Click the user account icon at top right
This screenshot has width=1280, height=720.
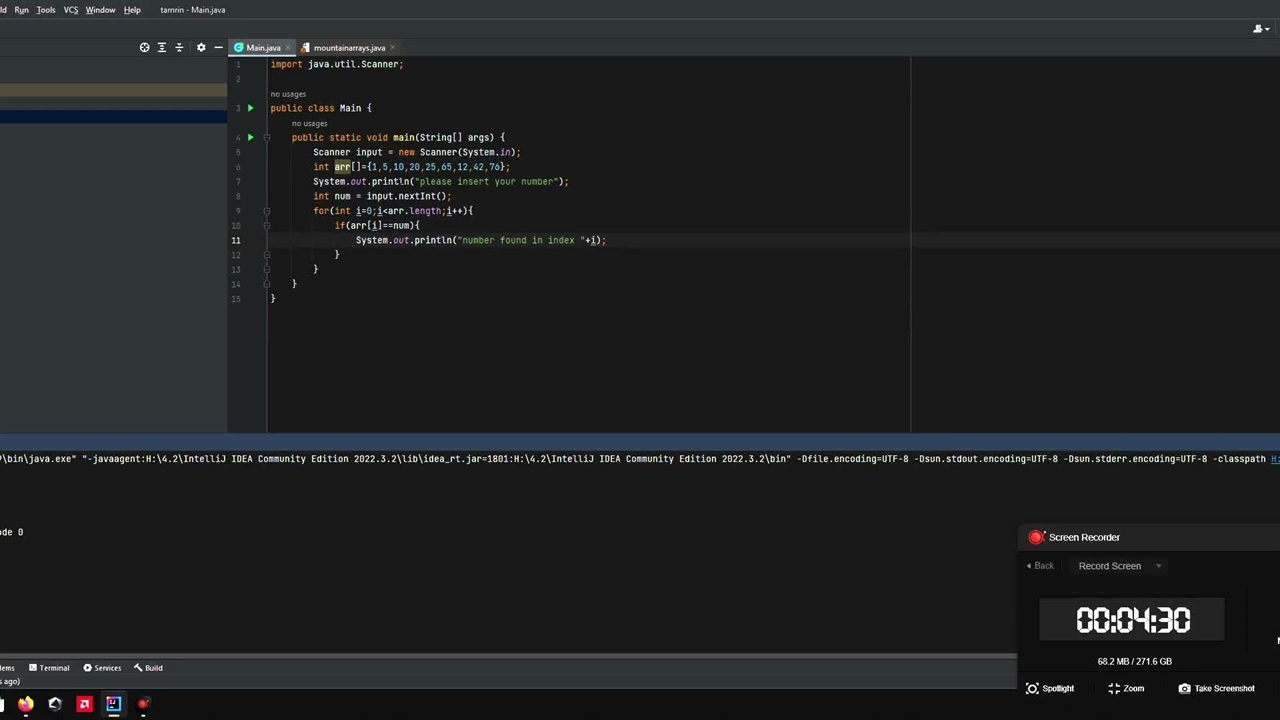coord(1260,28)
